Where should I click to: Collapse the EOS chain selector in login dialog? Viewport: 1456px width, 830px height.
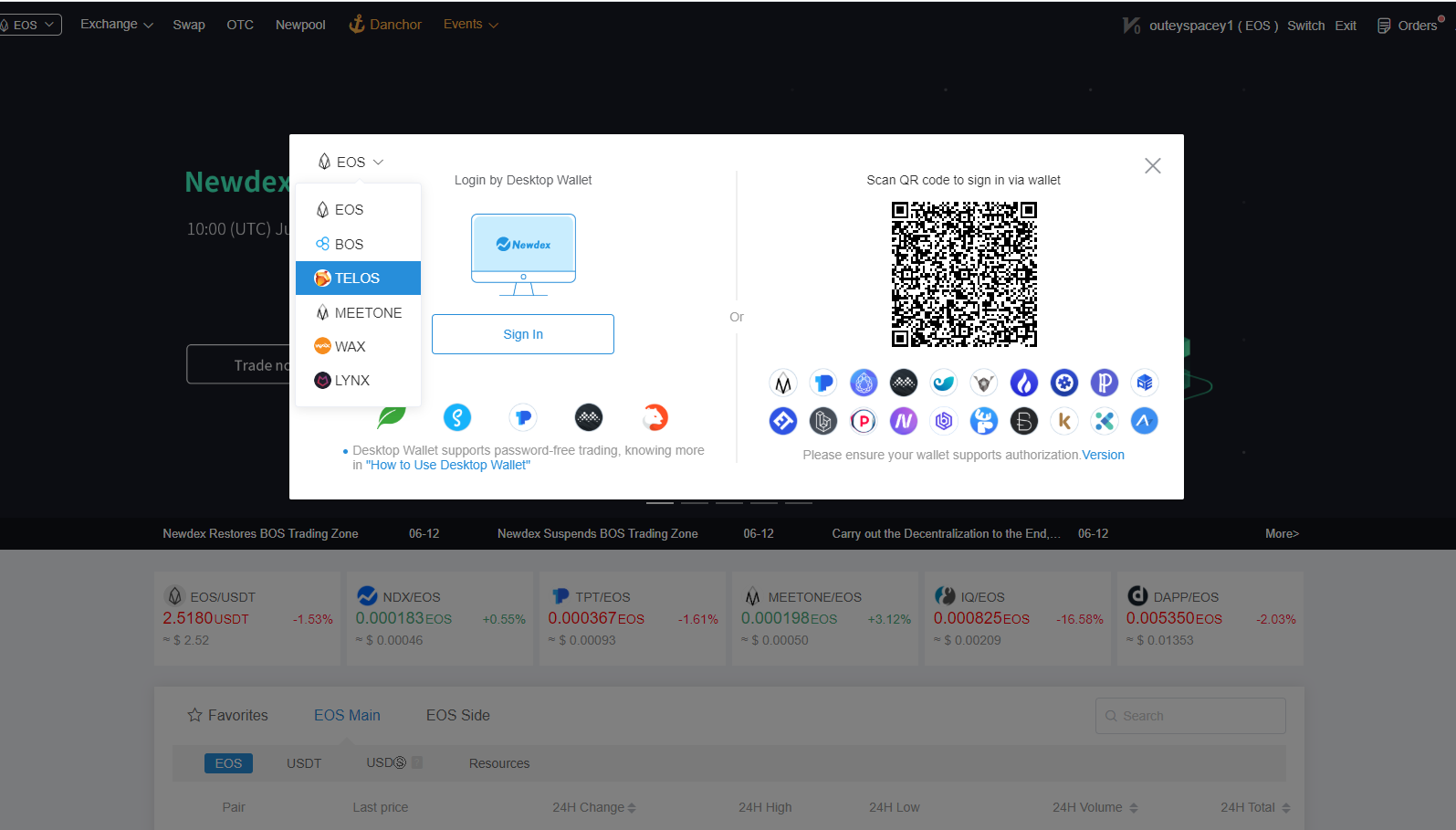pos(351,162)
